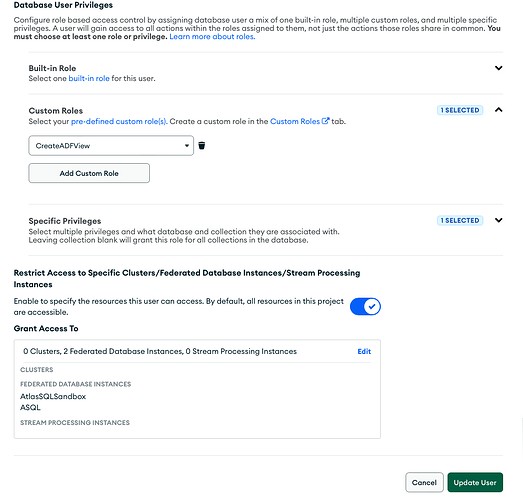Click the 1 SELECTED badge in Custom Roles
Viewport: 523px width, 500px height.
pyautogui.click(x=460, y=110)
